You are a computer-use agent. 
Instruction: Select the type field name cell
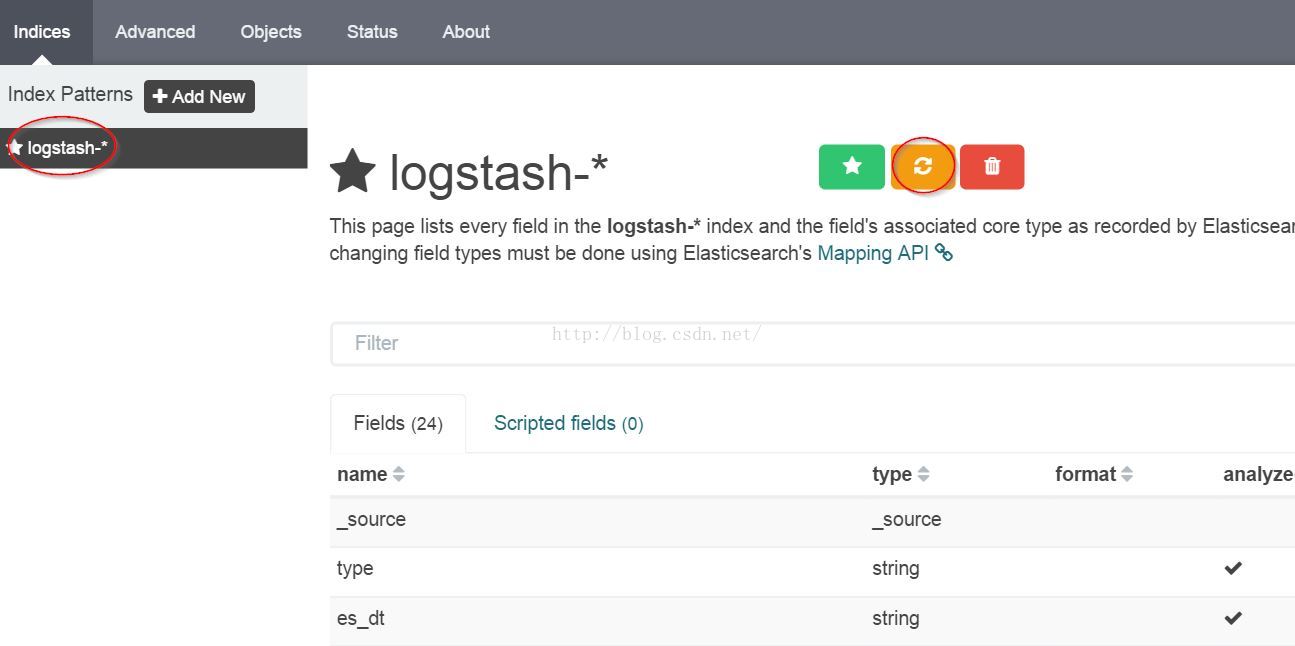point(355,568)
